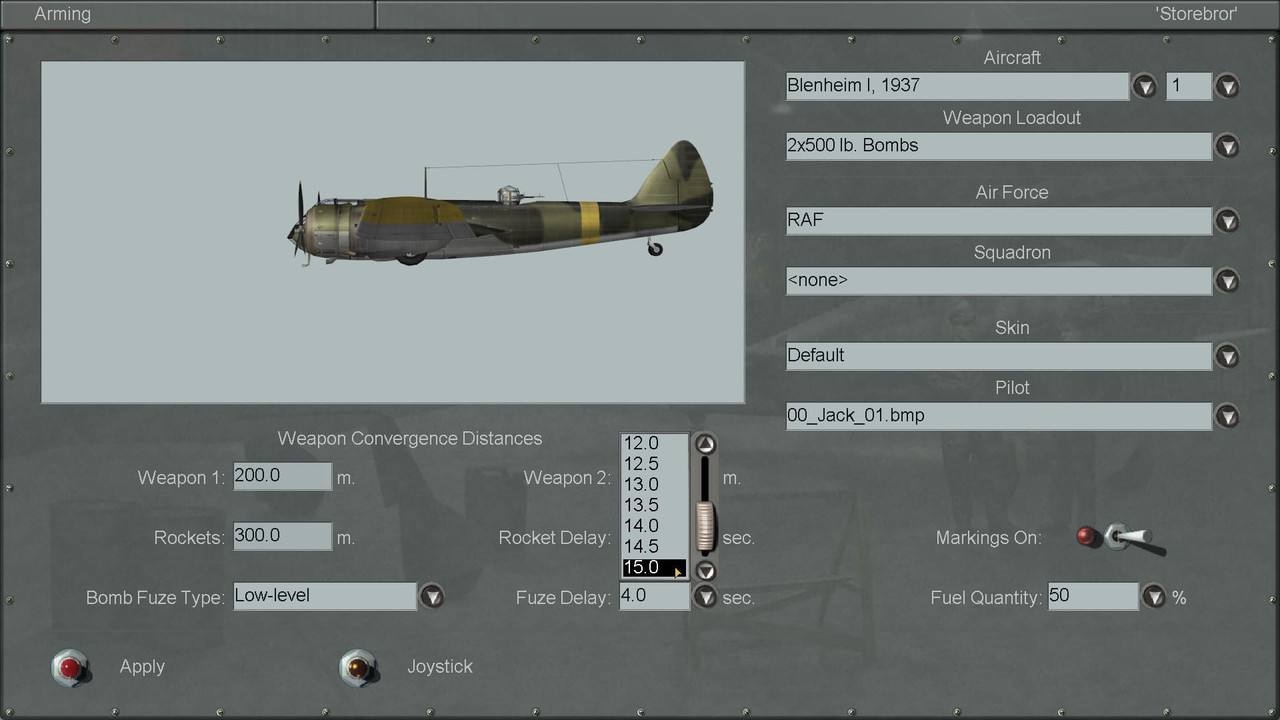Image resolution: width=1280 pixels, height=720 pixels.
Task: Click the Weapon 1 convergence field
Action: [x=282, y=476]
